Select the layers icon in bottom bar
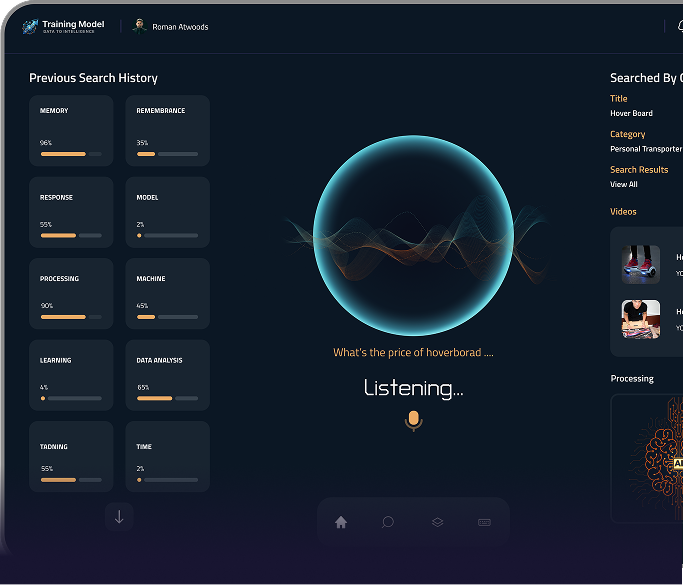Image resolution: width=683 pixels, height=585 pixels. [437, 522]
